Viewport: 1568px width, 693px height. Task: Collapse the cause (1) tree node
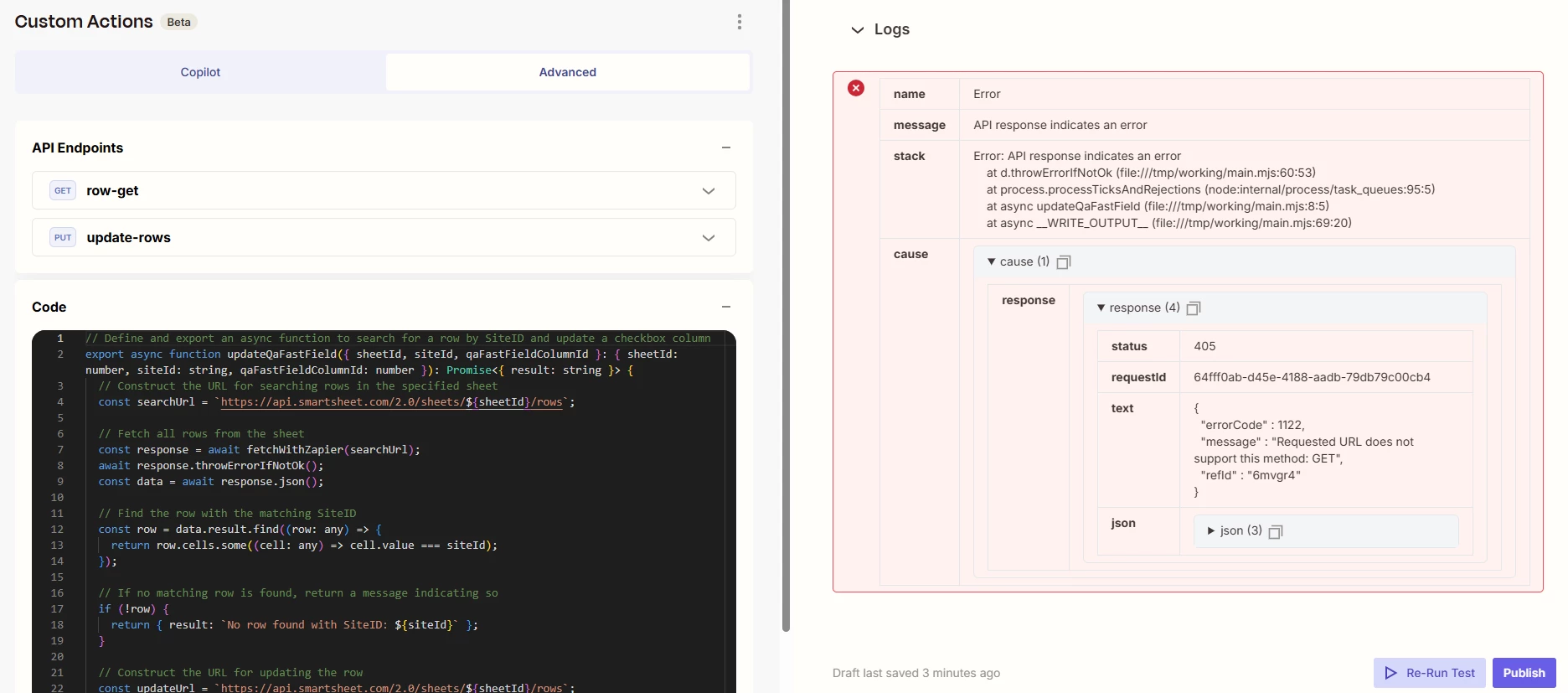(x=992, y=261)
